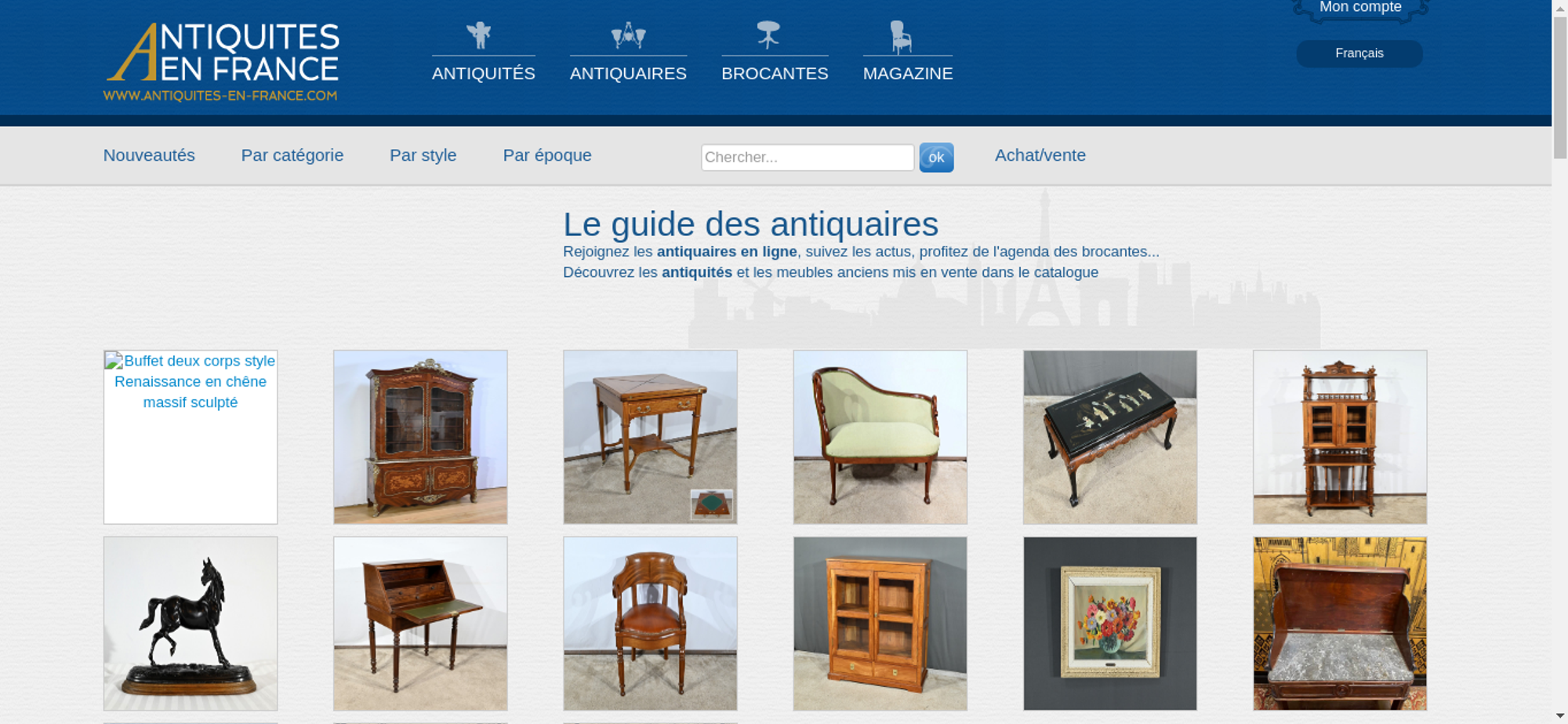The height and width of the screenshot is (724, 1568).
Task: Click the armchair icon above Magazine
Action: tap(901, 37)
